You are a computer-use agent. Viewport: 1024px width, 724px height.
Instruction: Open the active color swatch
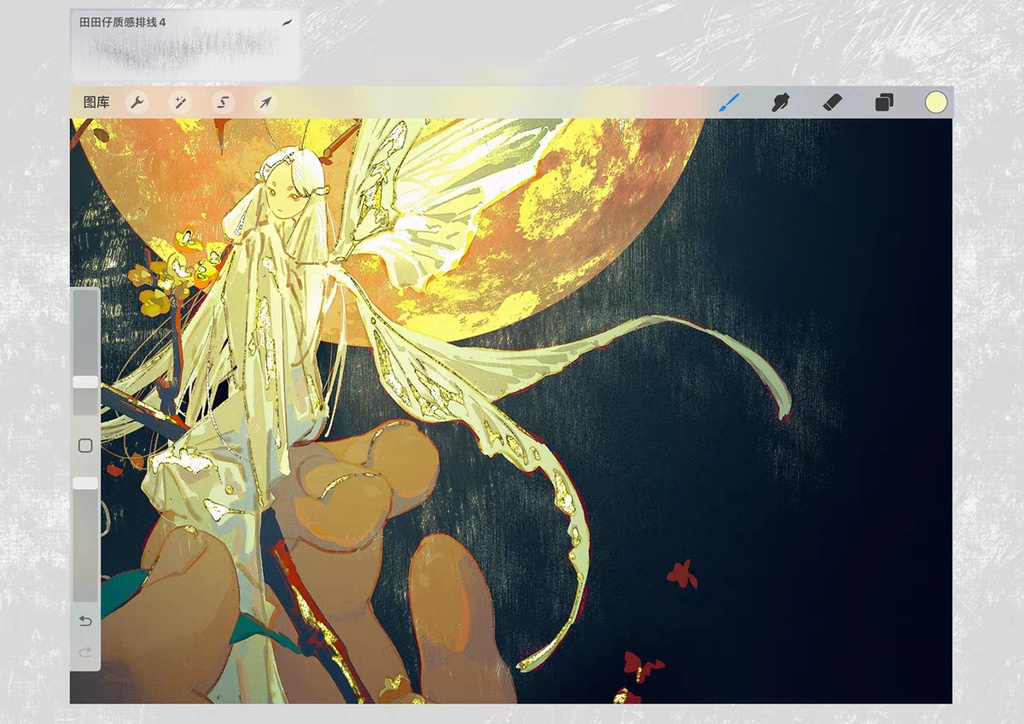(x=936, y=101)
